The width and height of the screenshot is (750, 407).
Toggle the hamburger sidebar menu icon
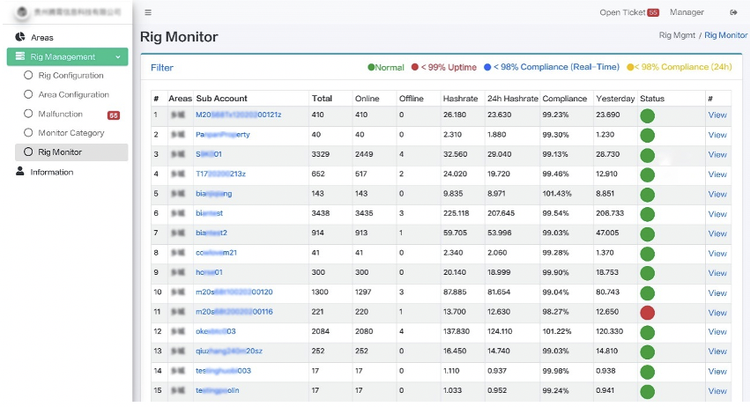coord(148,13)
